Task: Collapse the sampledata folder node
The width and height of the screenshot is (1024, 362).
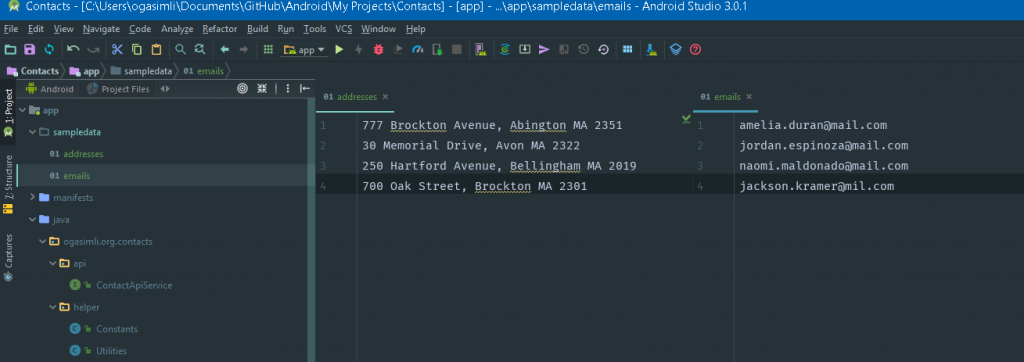Action: coord(32,132)
